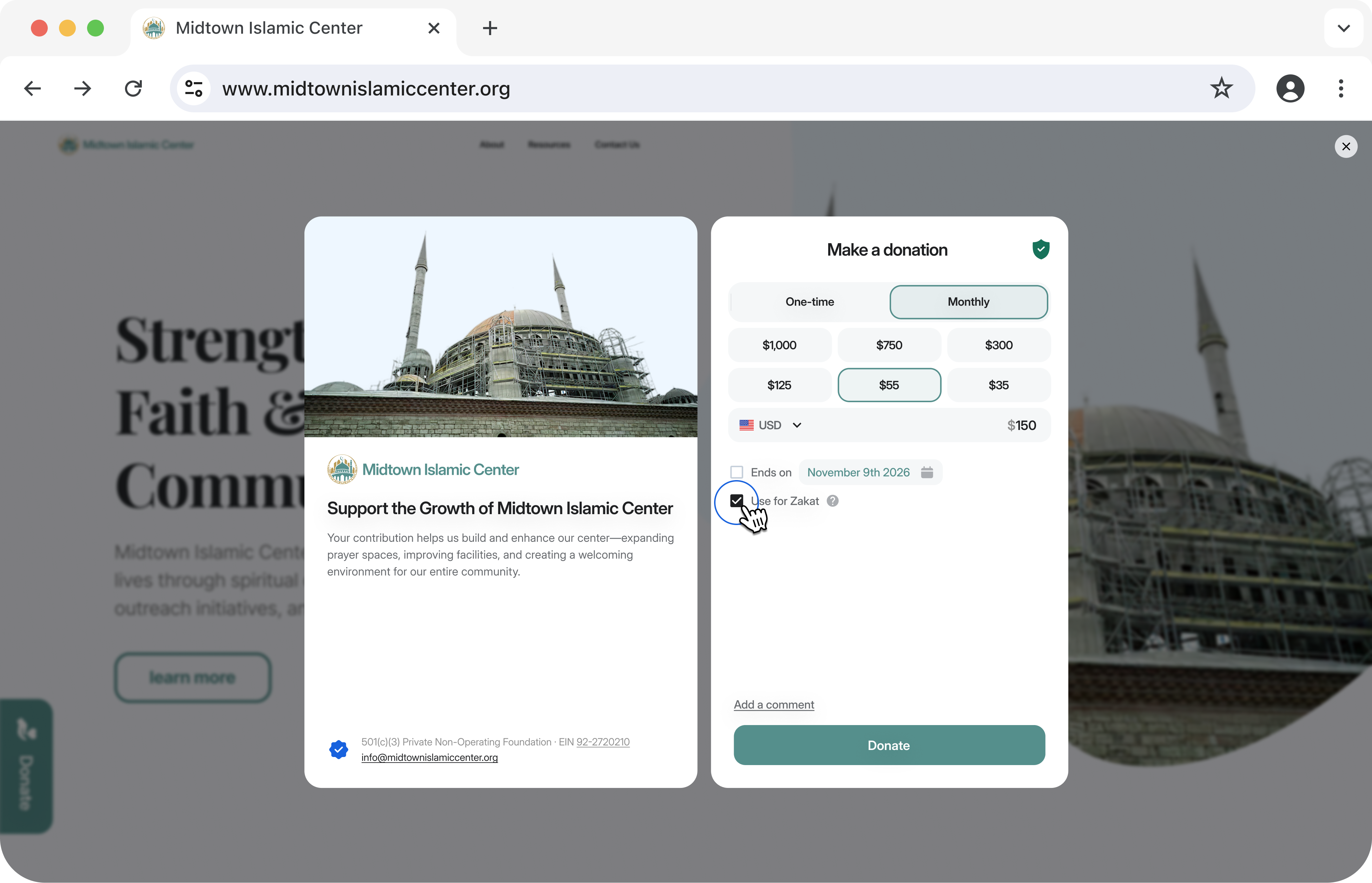Click the Zakat help question mark icon
Viewport: 1372px width, 883px height.
coord(832,501)
